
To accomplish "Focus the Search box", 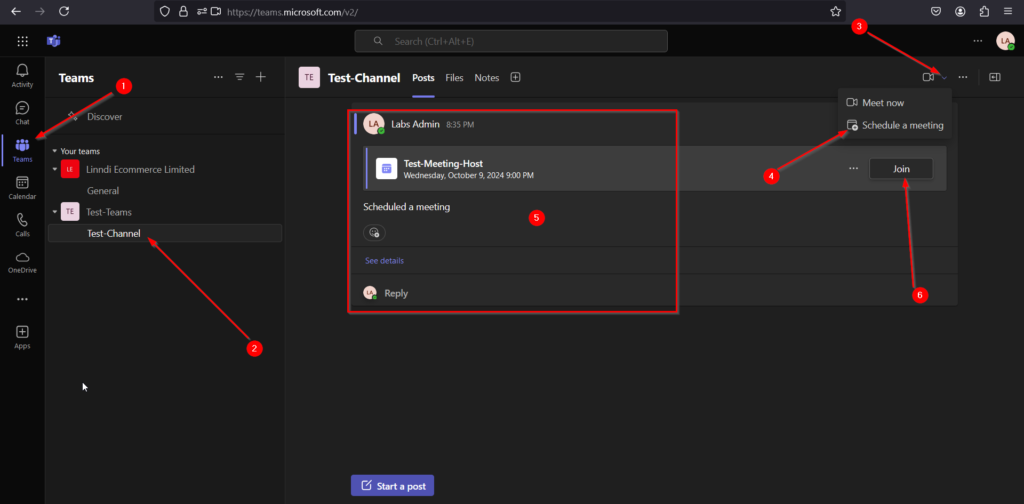I will tap(511, 41).
